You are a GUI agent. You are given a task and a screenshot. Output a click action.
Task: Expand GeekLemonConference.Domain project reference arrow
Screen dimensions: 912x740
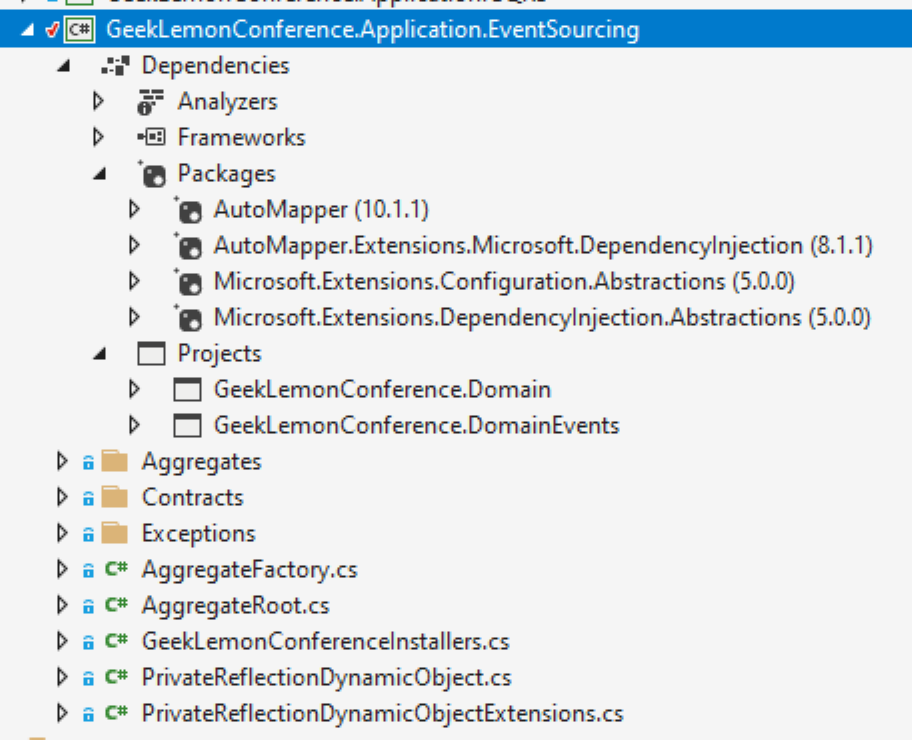[134, 389]
